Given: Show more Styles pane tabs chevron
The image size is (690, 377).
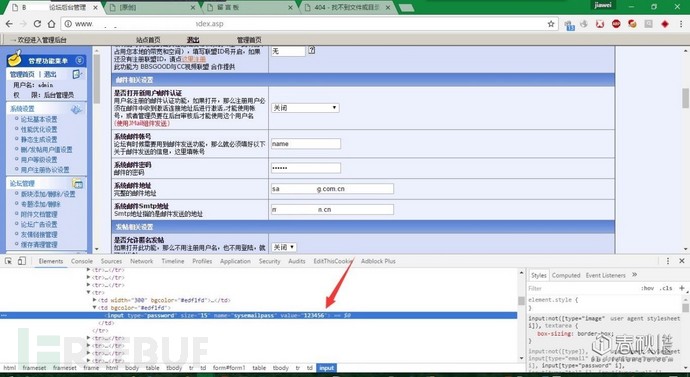Looking at the screenshot, I should pos(635,275).
